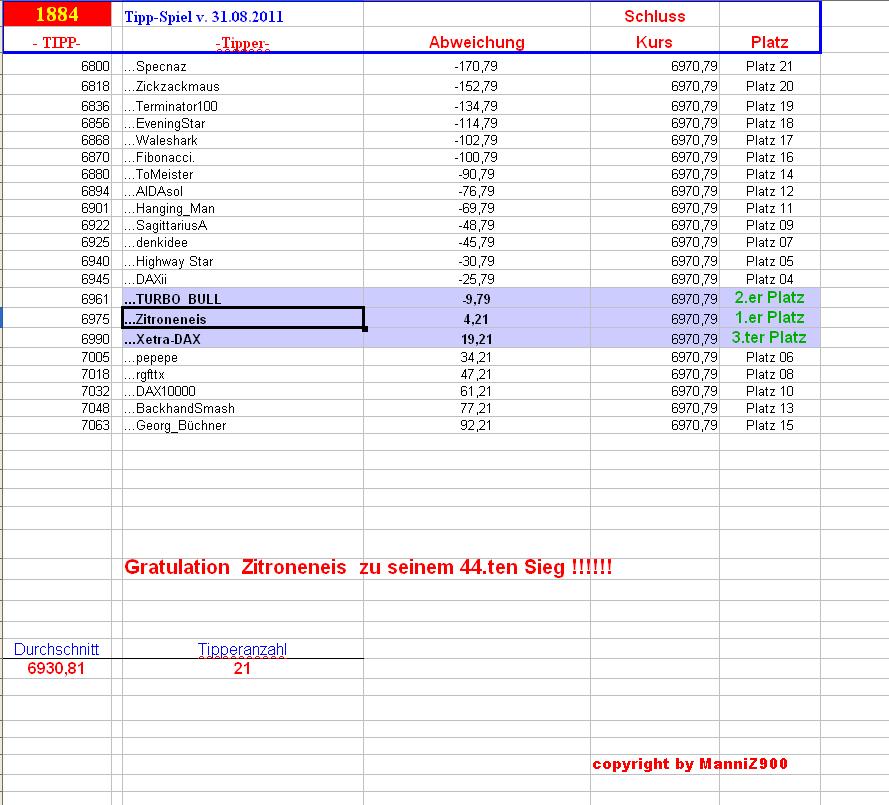
Task: Click the tipper count 21 cell
Action: pyautogui.click(x=242, y=668)
